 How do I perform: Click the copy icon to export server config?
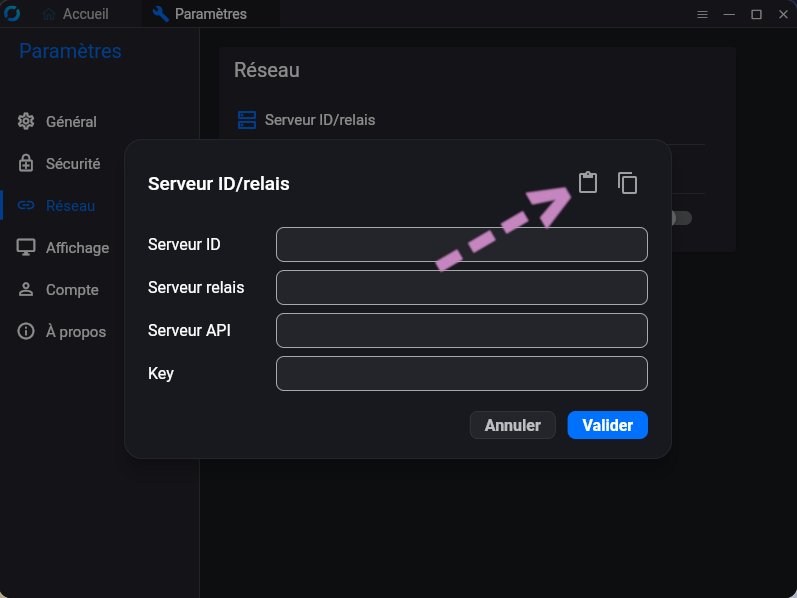627,183
